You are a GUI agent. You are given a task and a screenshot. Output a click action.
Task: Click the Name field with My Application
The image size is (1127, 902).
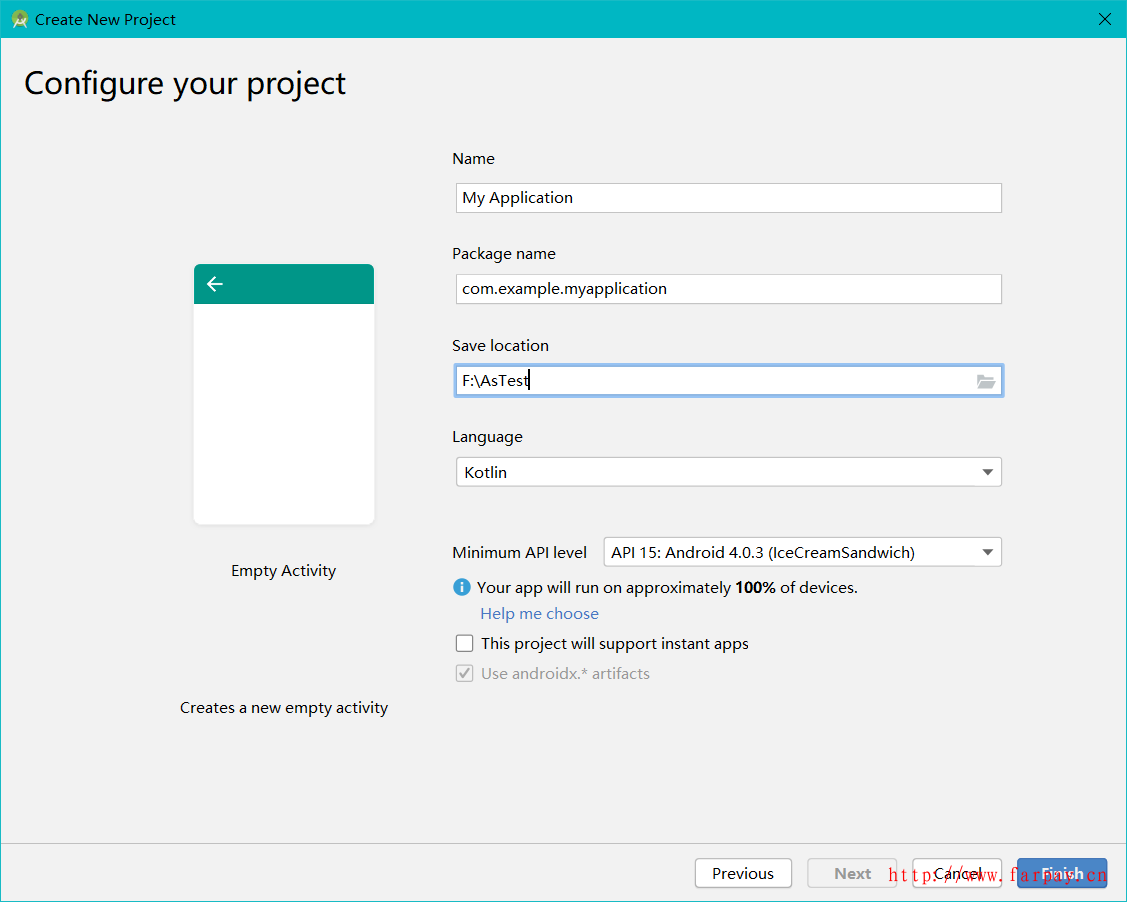pos(728,198)
